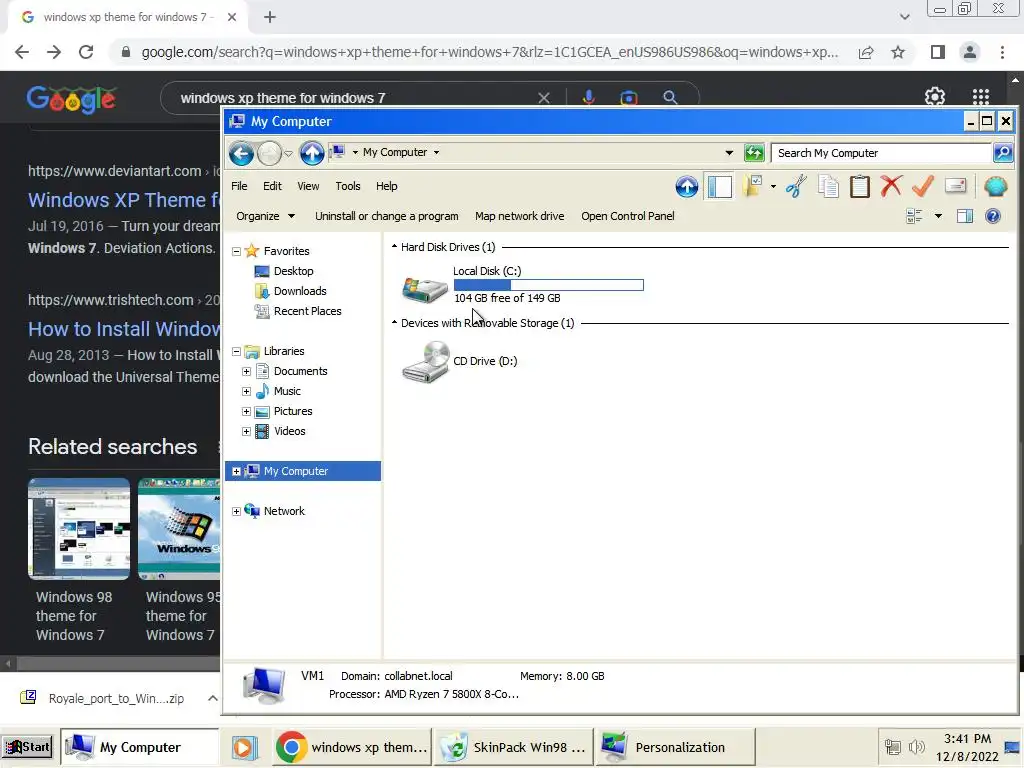
Task: Click the magnifier search button in Explorer
Action: 1003,153
